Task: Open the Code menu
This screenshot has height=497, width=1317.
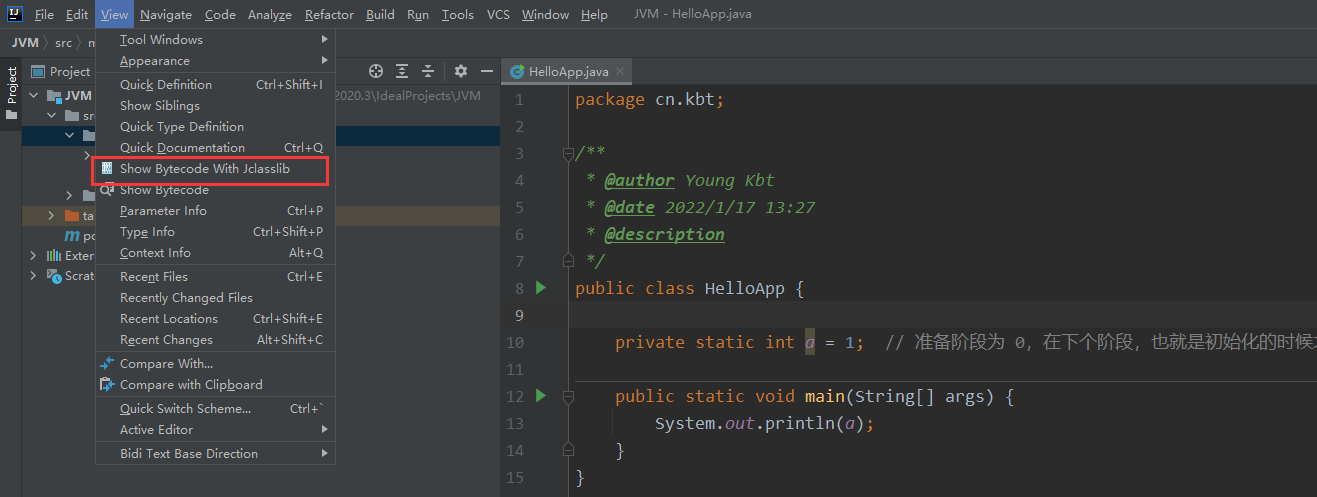Action: pyautogui.click(x=220, y=15)
